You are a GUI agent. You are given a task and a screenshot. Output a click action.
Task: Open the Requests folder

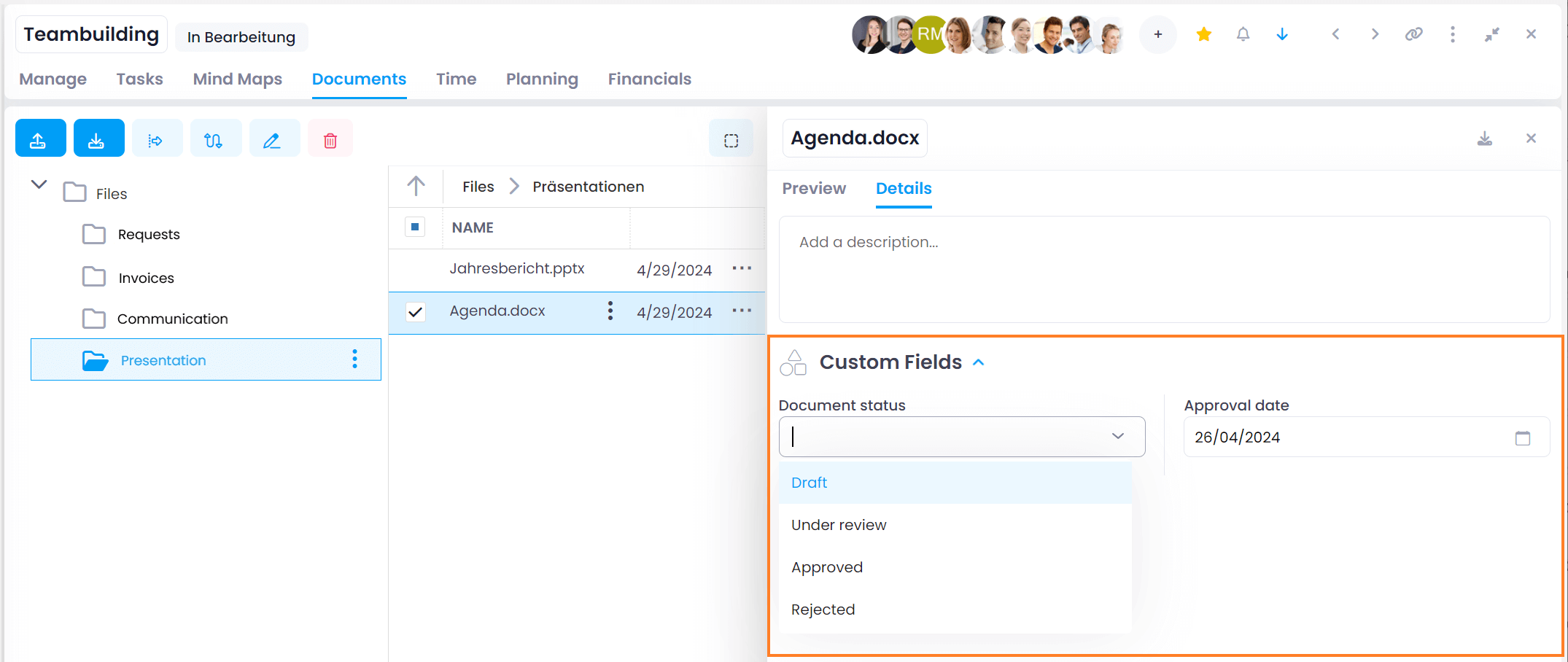(x=149, y=234)
